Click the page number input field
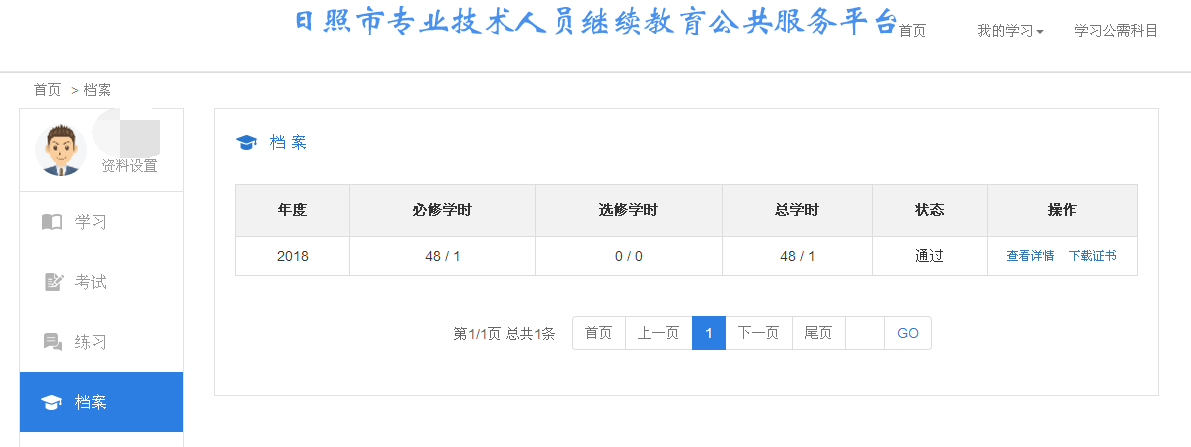This screenshot has height=447, width=1191. coord(865,333)
